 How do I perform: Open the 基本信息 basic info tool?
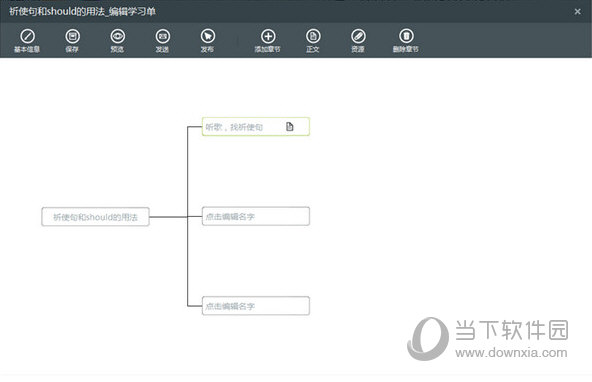tap(27, 36)
